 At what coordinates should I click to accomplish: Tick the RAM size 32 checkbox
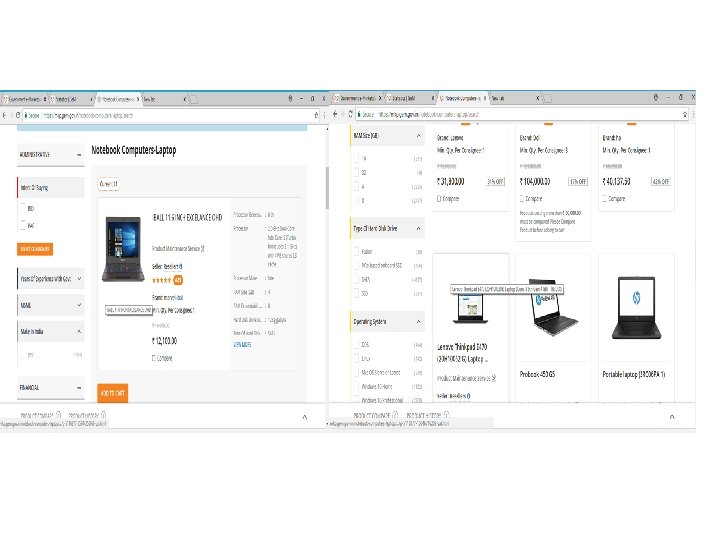tap(356, 172)
